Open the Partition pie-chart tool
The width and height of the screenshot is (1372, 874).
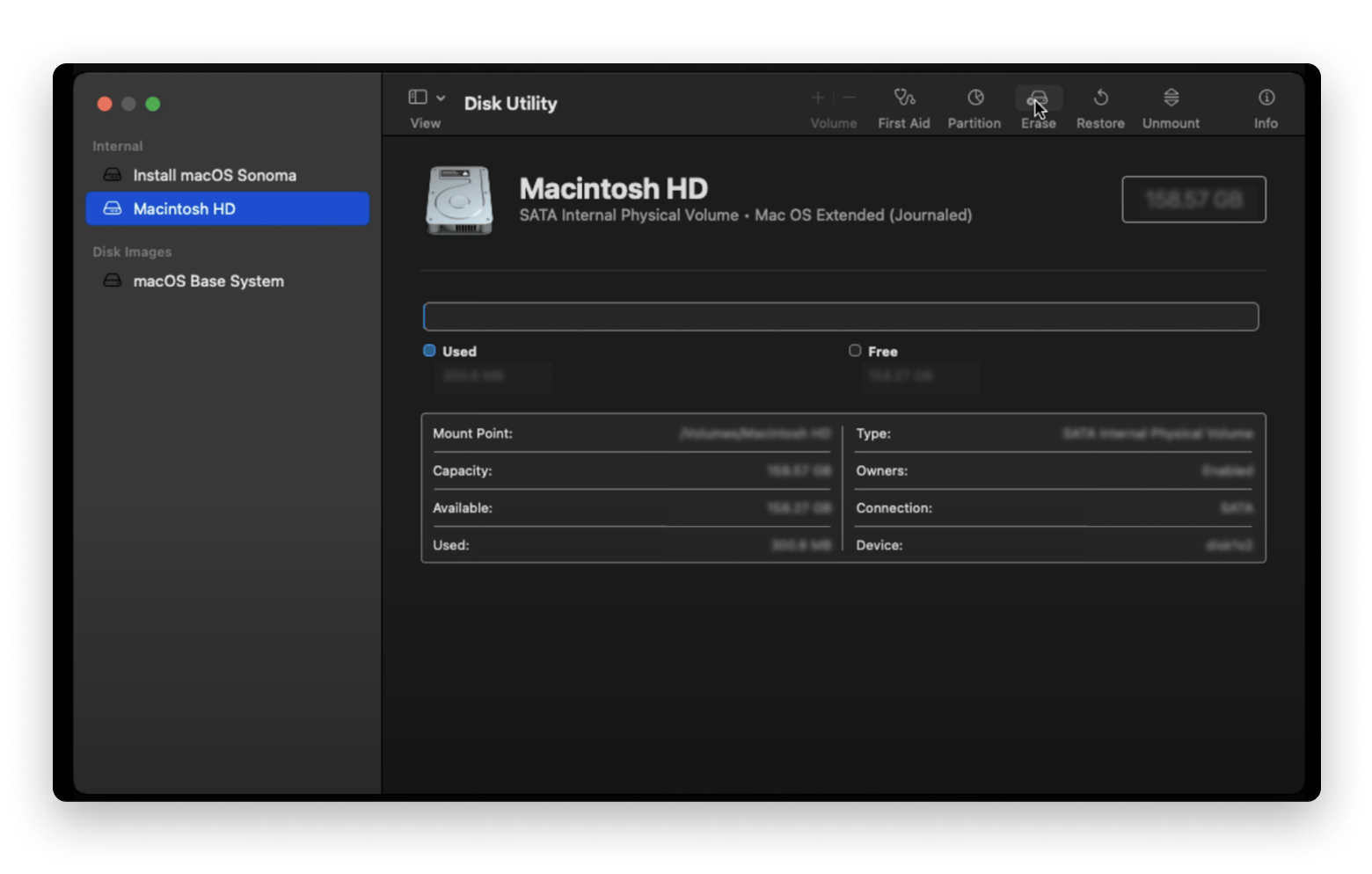point(975,97)
